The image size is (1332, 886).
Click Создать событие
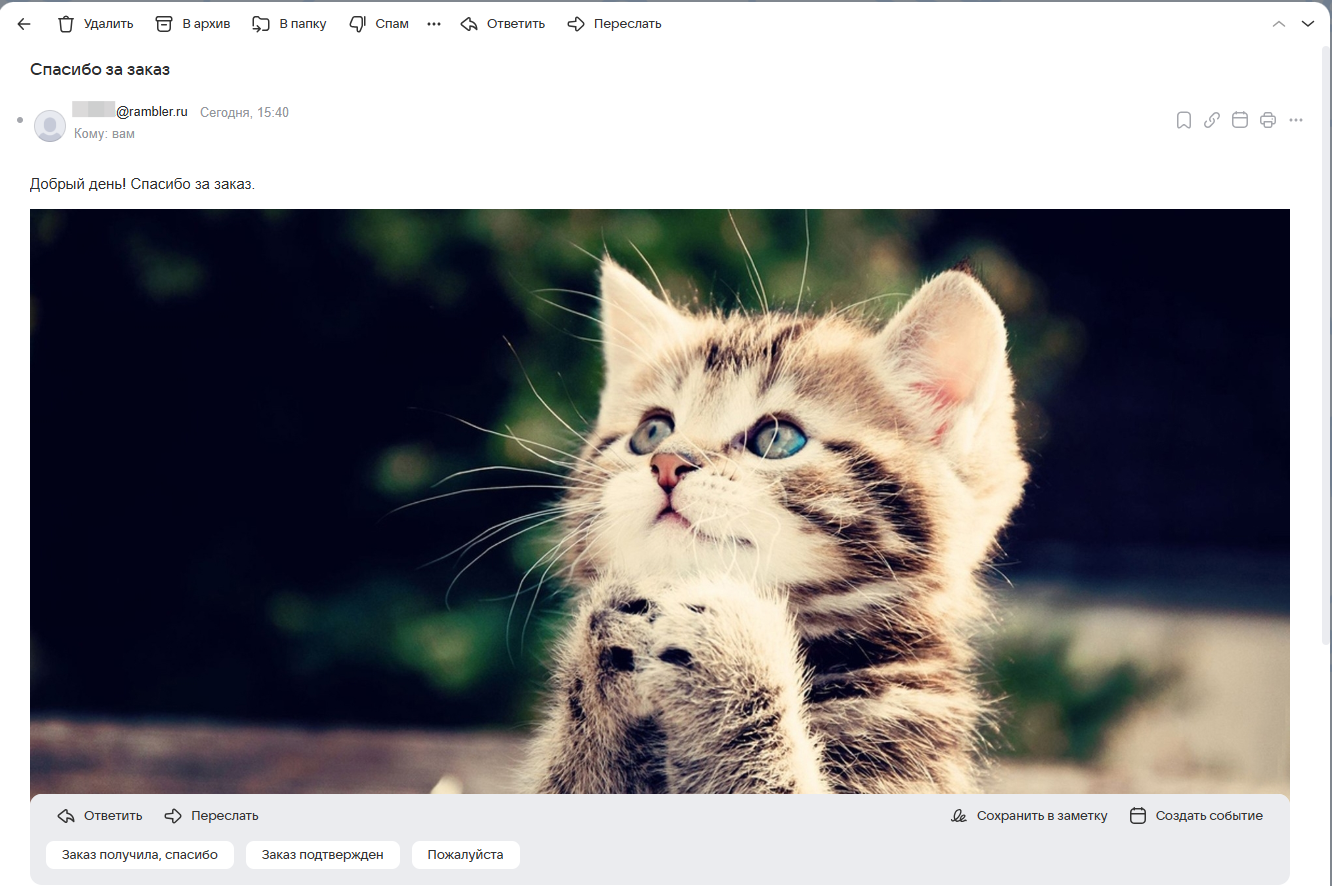[1196, 816]
